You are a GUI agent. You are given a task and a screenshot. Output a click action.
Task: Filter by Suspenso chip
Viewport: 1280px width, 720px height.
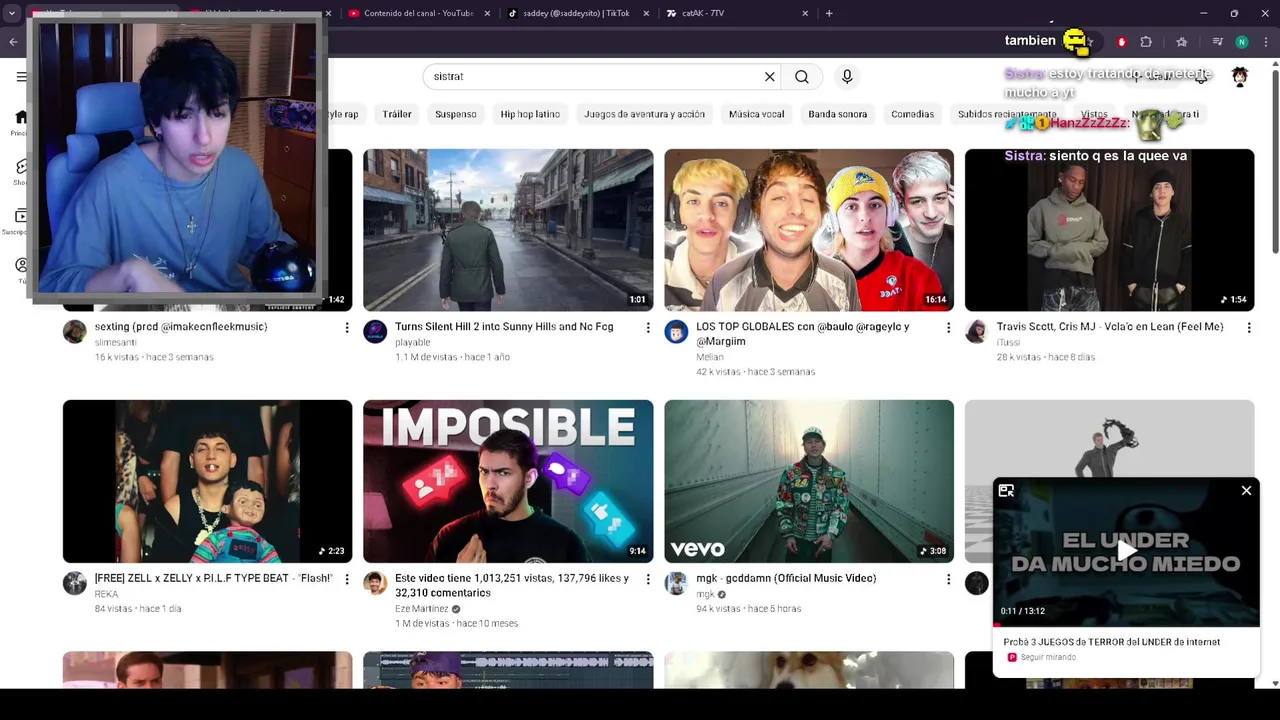[456, 114]
